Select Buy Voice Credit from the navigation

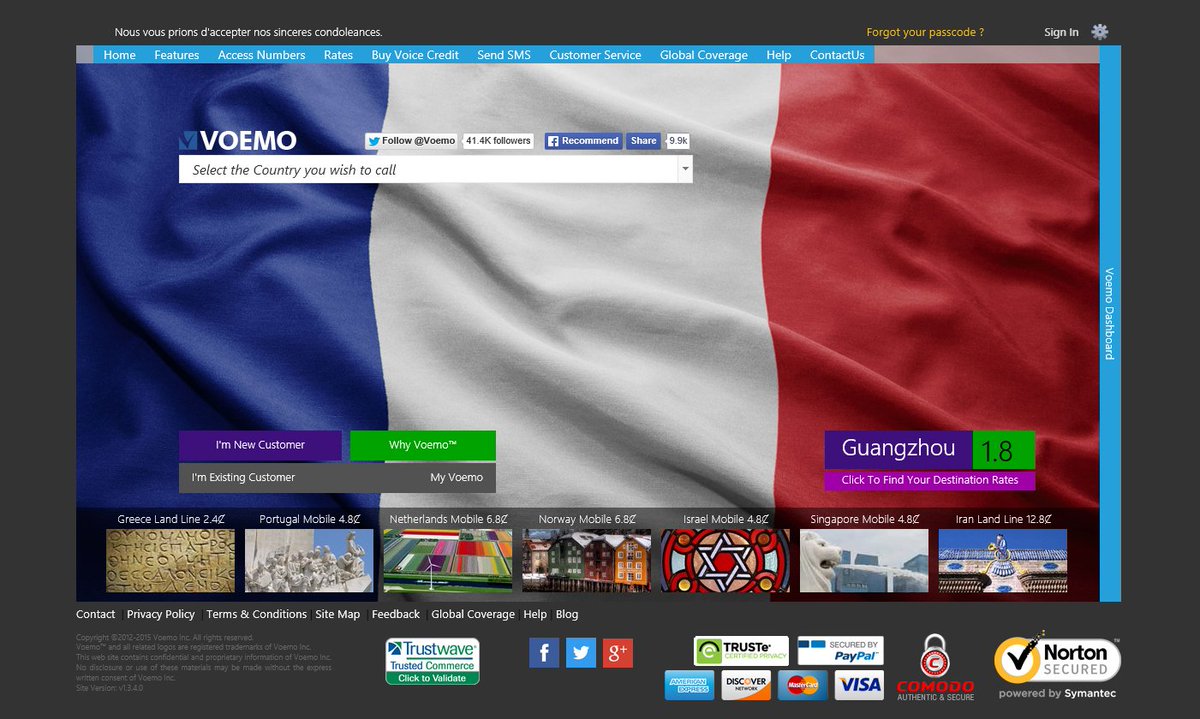point(415,55)
